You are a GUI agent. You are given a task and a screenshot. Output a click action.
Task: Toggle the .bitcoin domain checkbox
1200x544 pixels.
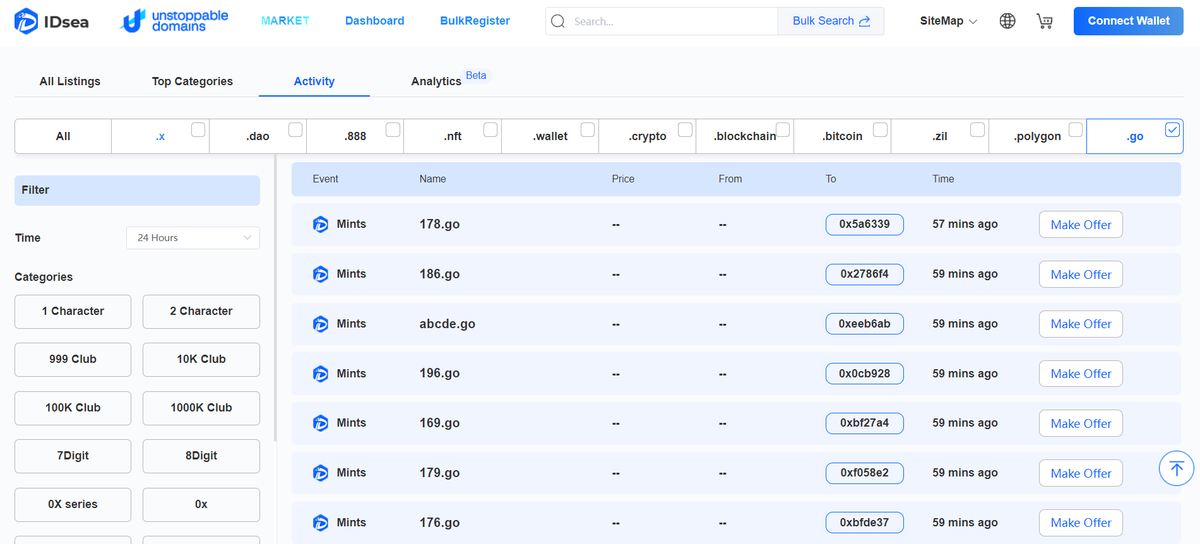coord(880,129)
